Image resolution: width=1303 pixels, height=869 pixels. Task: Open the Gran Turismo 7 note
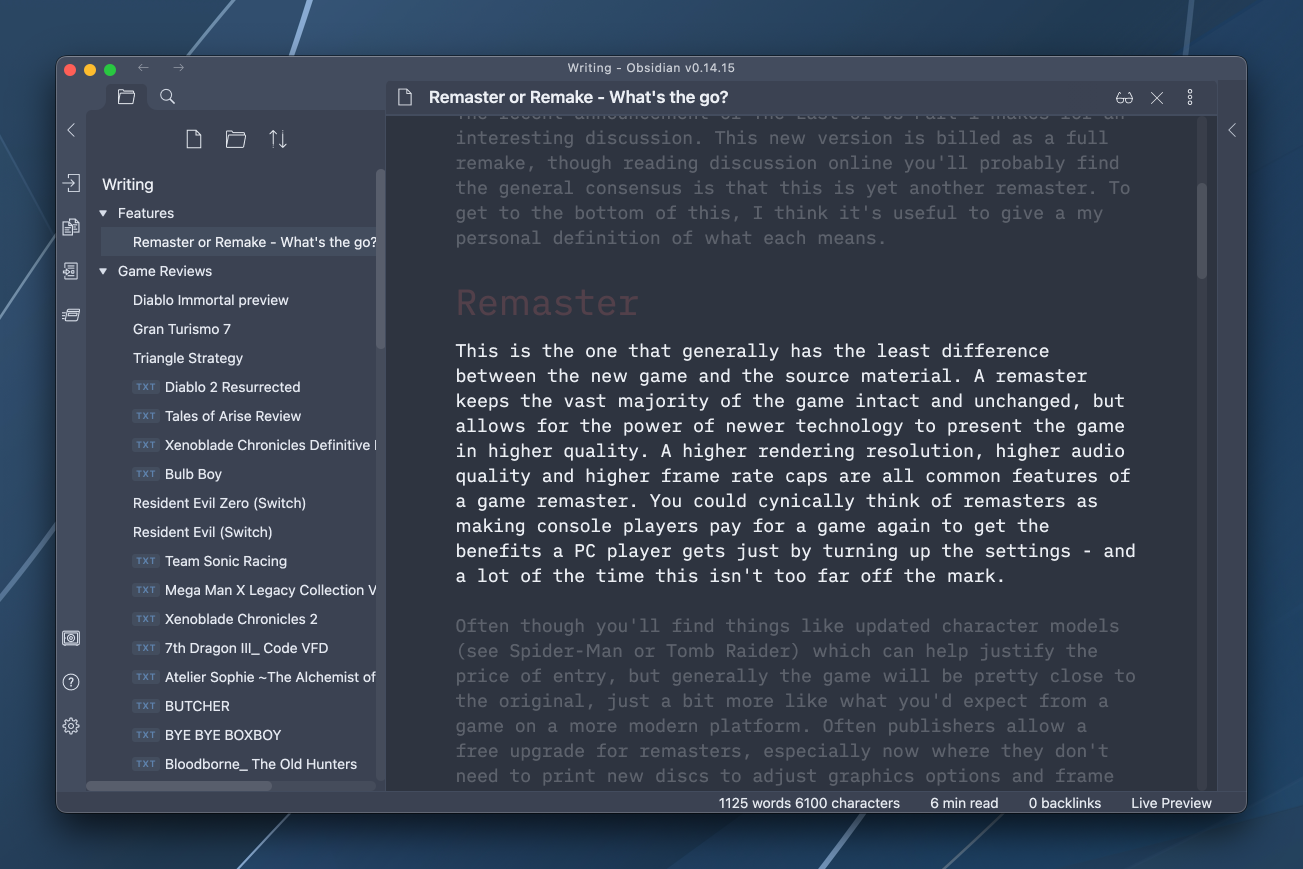coord(180,328)
